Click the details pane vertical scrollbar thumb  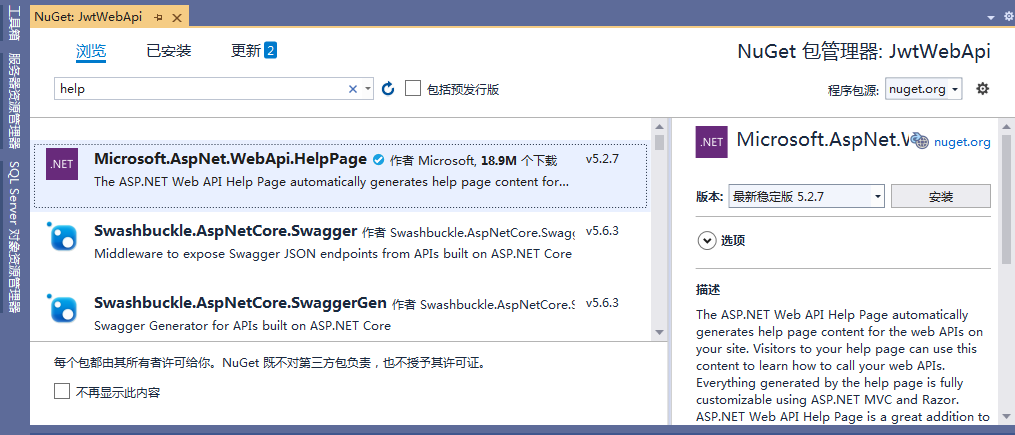[1006, 199]
